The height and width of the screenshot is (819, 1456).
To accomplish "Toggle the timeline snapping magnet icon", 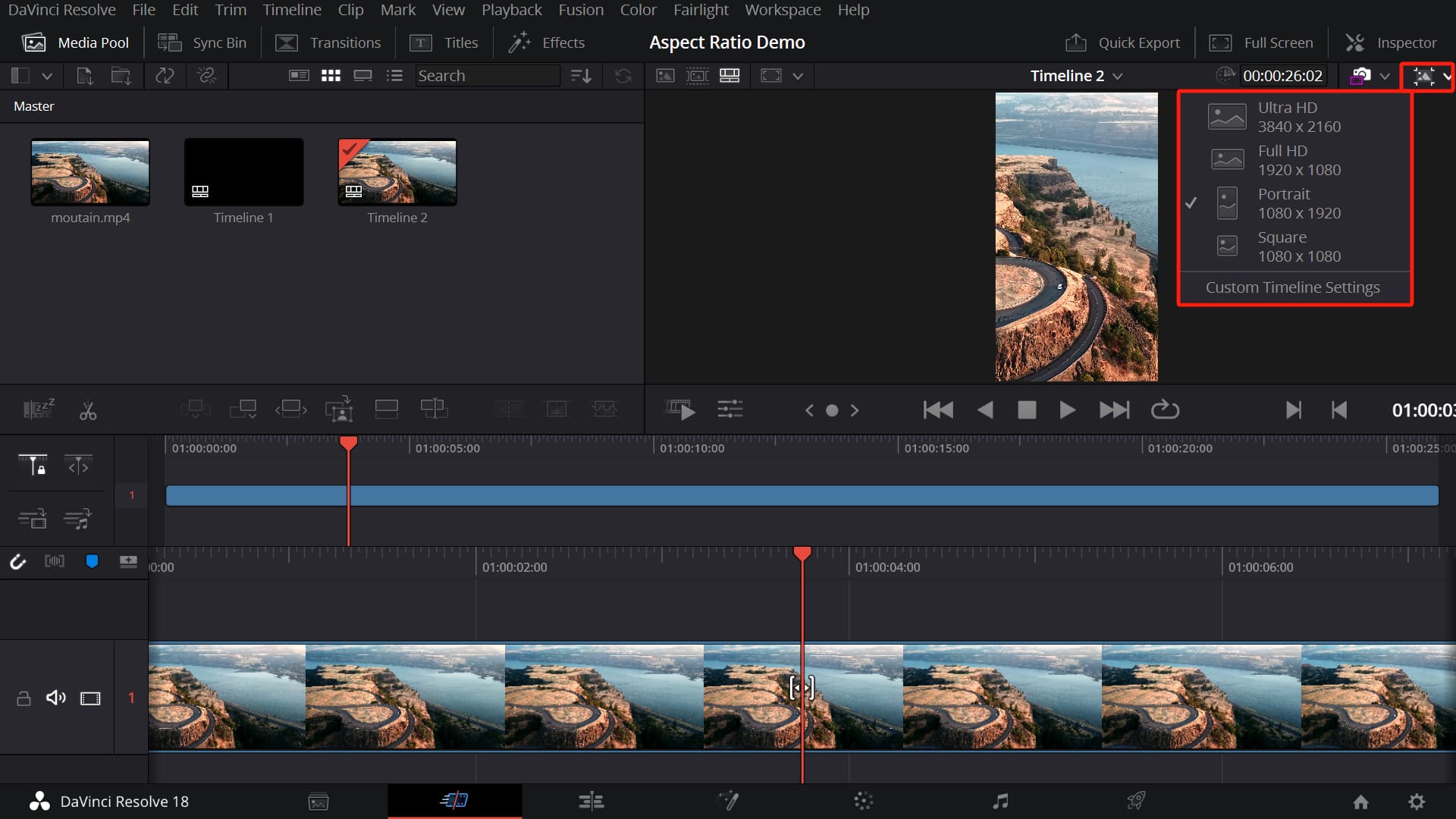I will pyautogui.click(x=17, y=562).
